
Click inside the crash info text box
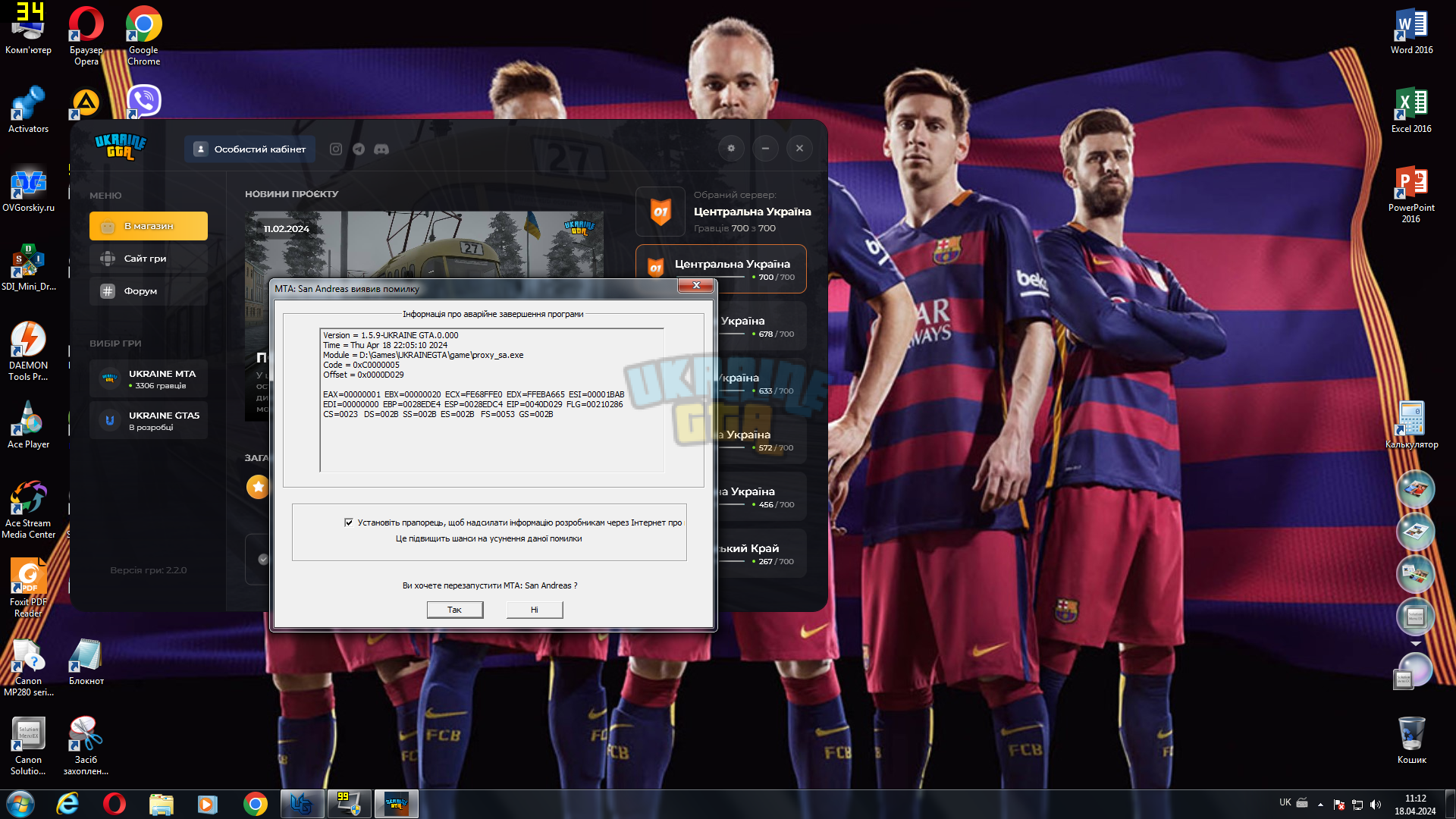pyautogui.click(x=492, y=400)
